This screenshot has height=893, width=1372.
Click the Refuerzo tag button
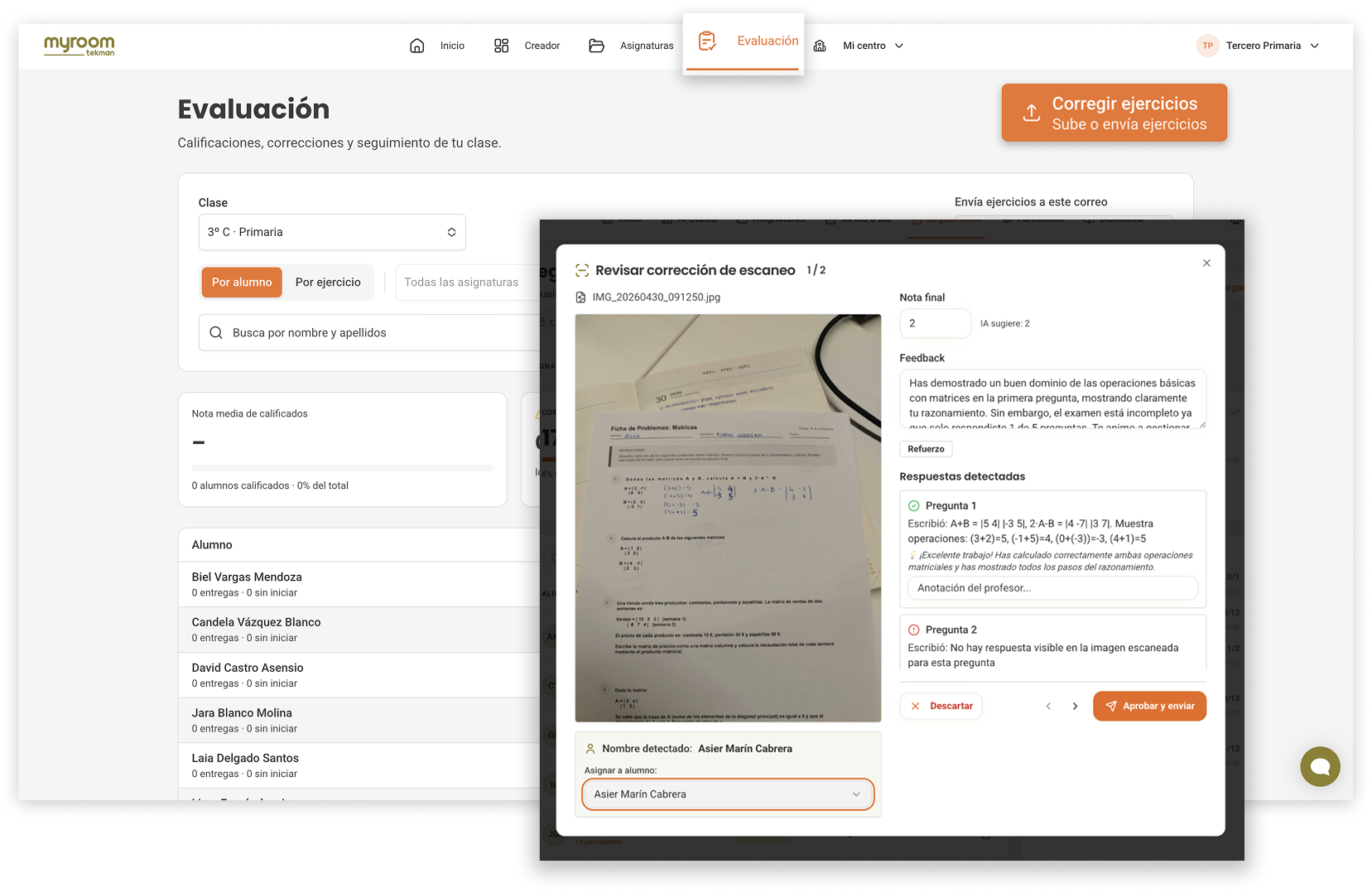tap(926, 449)
